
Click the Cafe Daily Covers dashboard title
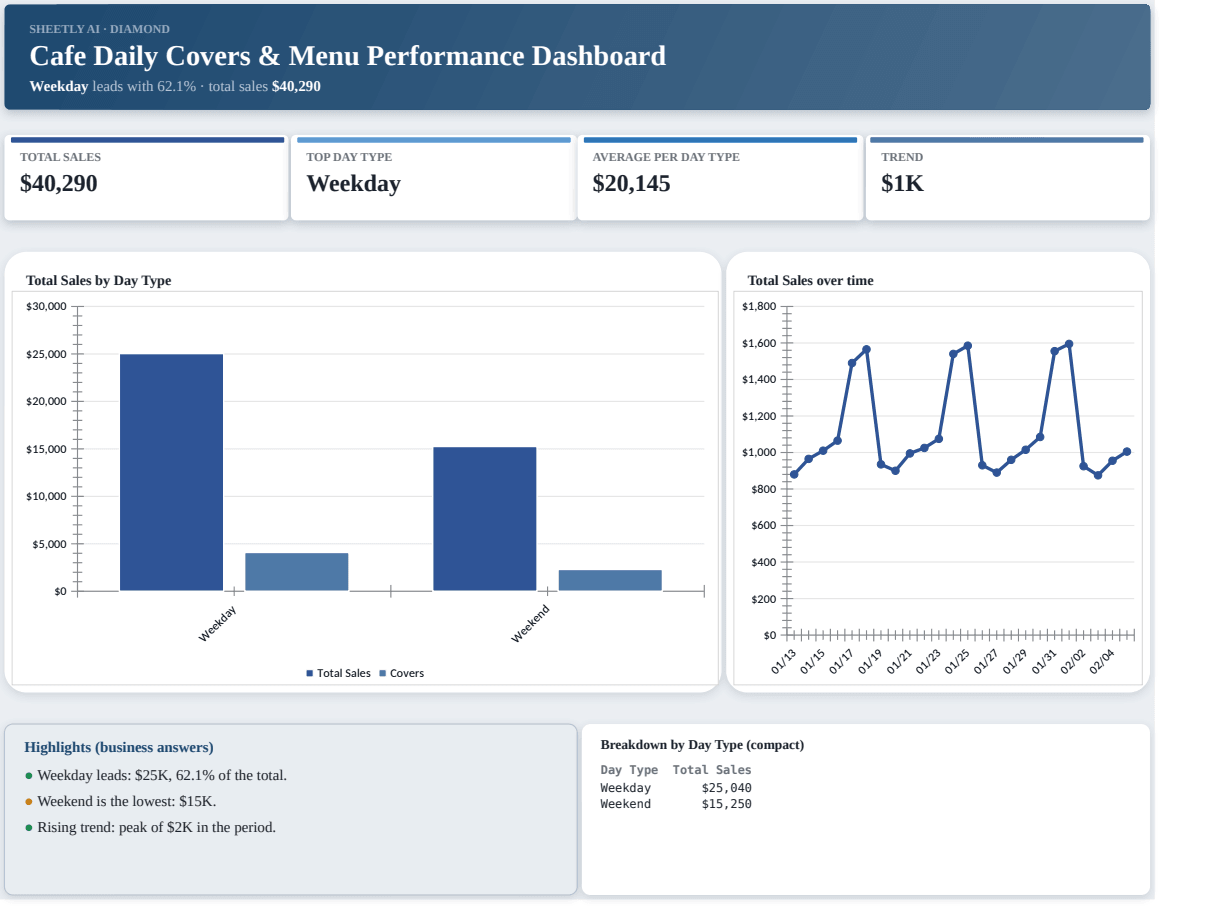[347, 56]
